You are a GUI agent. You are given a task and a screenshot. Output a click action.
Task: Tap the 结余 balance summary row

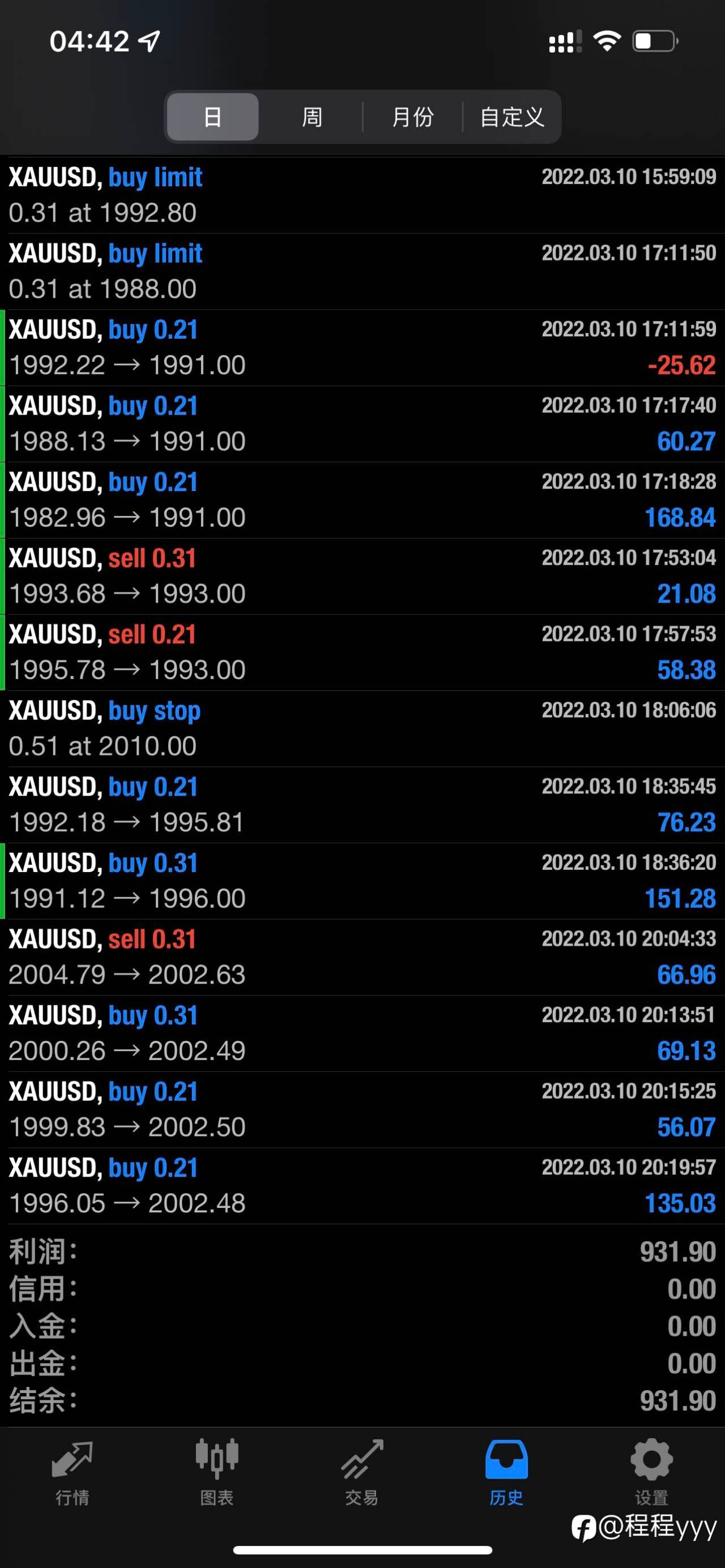tap(362, 1400)
